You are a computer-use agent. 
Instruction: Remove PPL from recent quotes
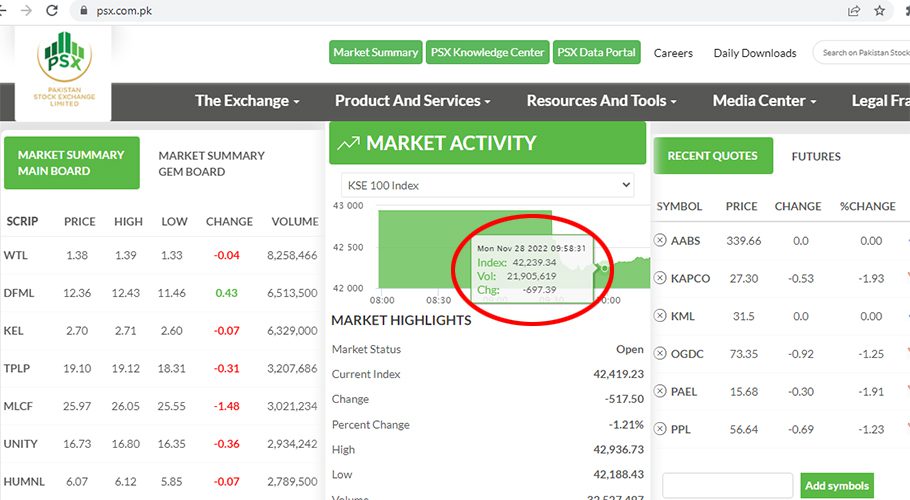(660, 429)
